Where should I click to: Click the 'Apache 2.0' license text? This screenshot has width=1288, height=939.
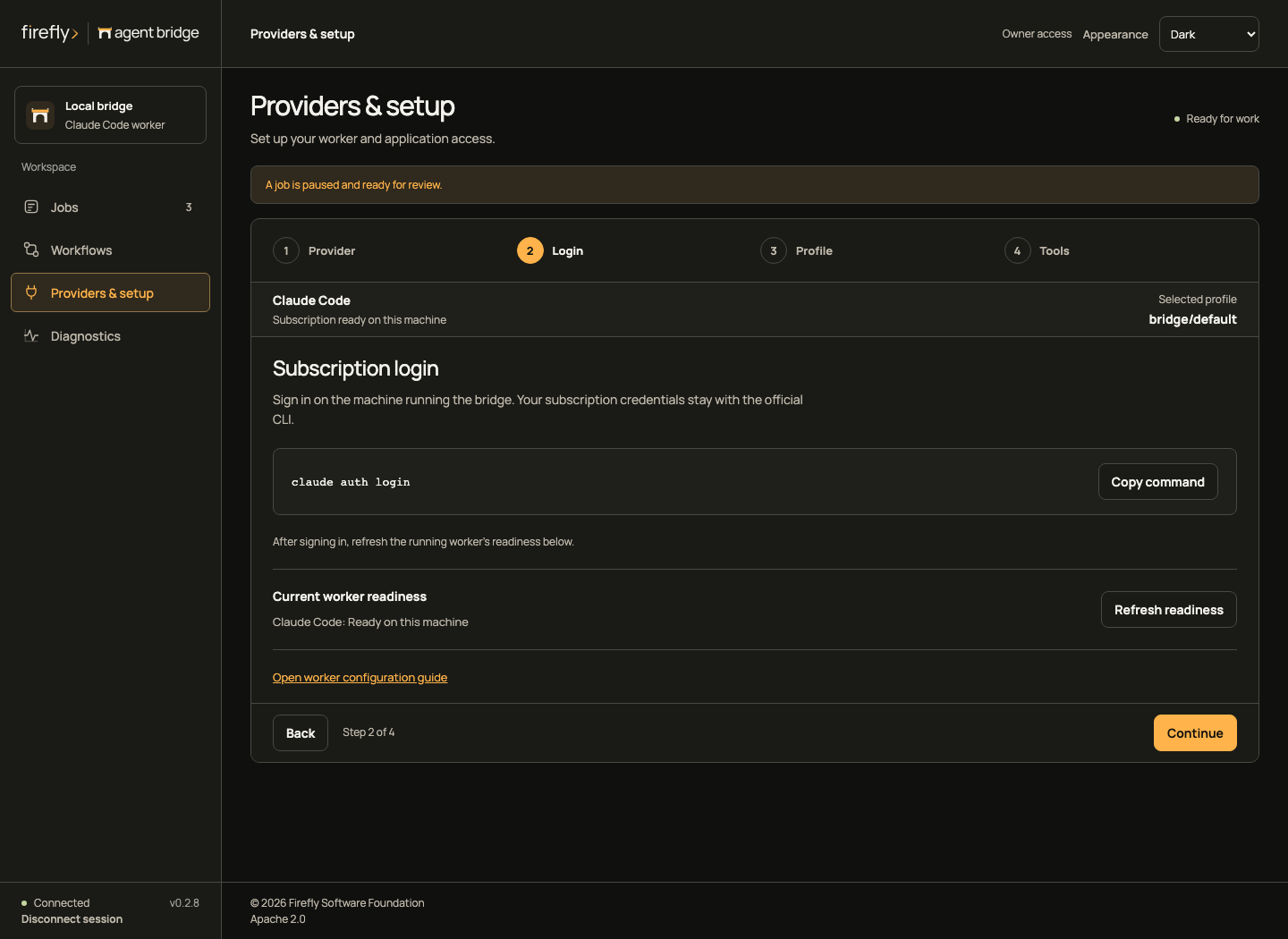click(278, 919)
